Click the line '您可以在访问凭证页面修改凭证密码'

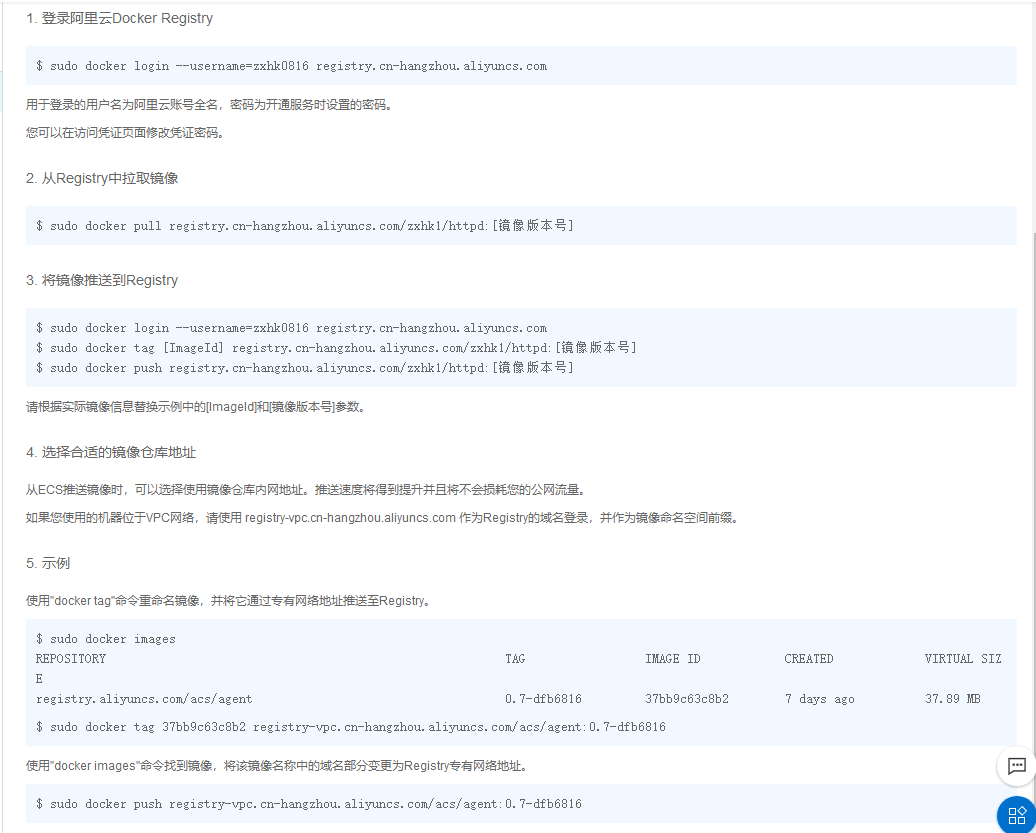[126, 133]
